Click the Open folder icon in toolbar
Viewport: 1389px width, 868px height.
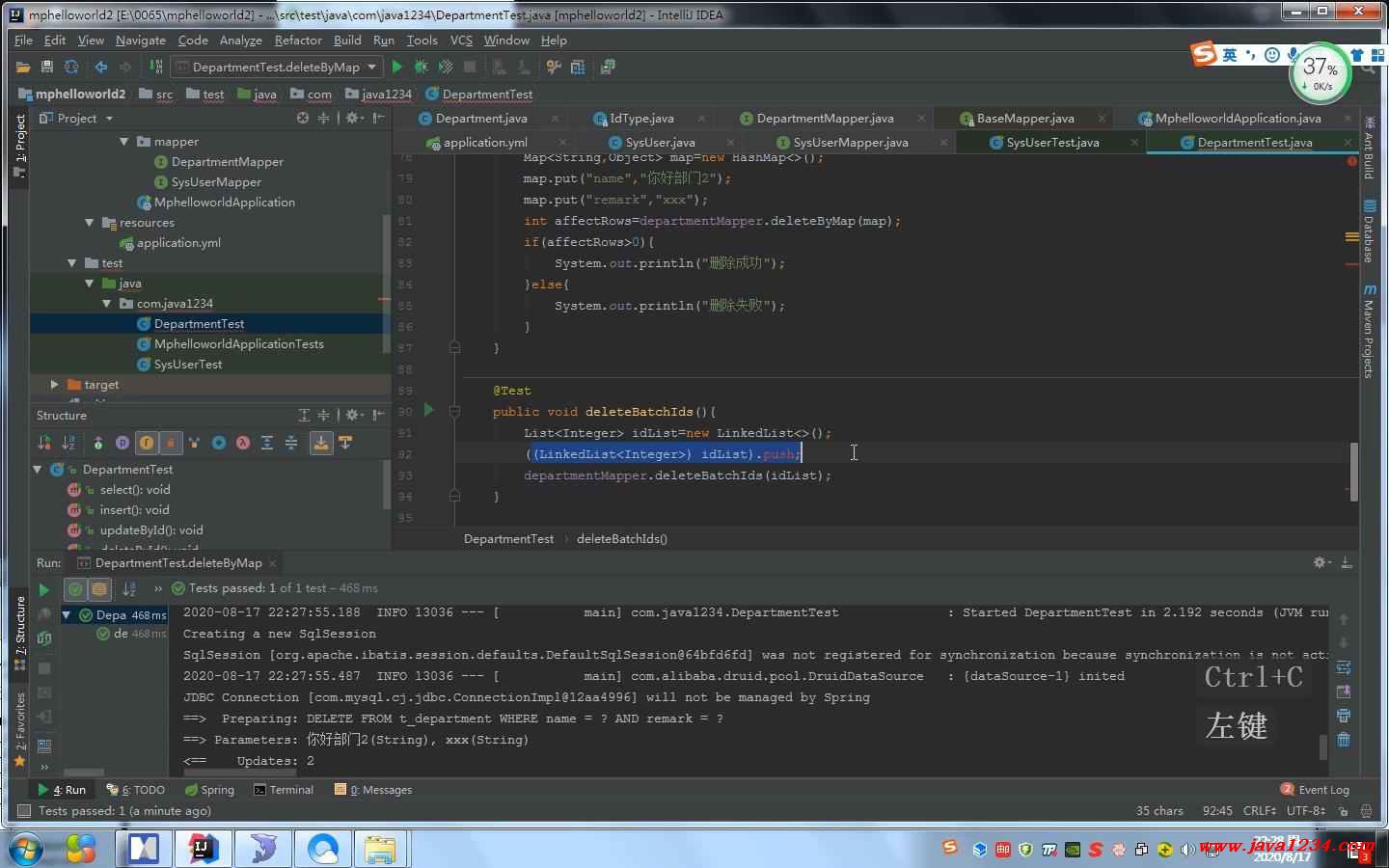(x=23, y=67)
